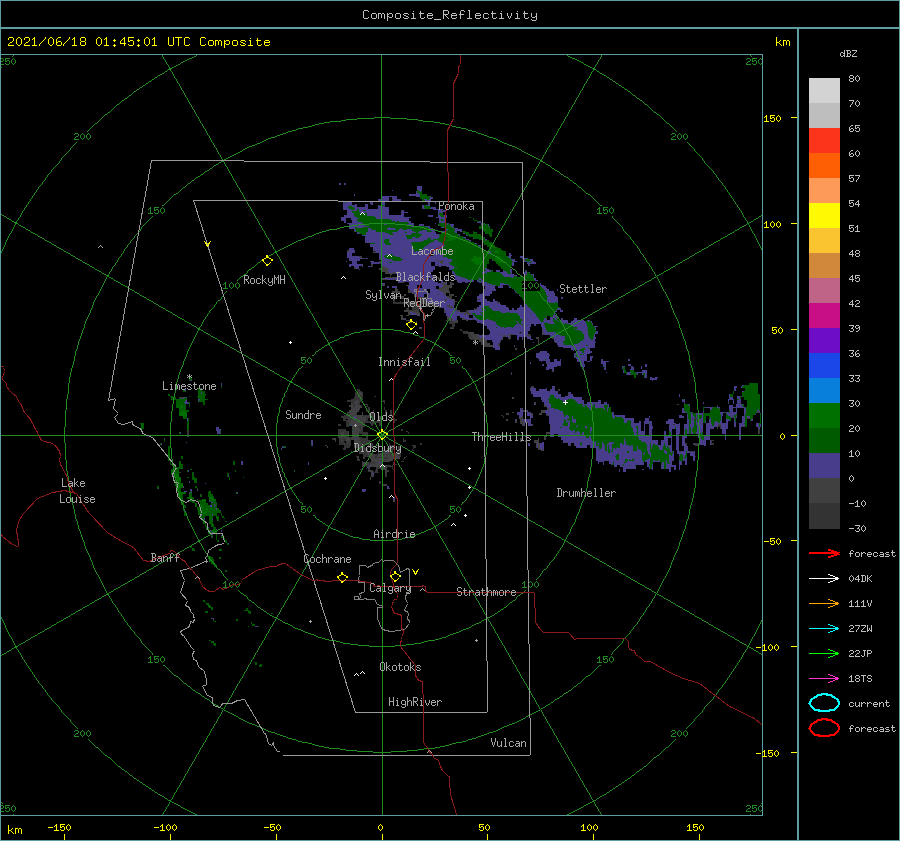
Task: Click the current legend text
Action: coord(869,703)
